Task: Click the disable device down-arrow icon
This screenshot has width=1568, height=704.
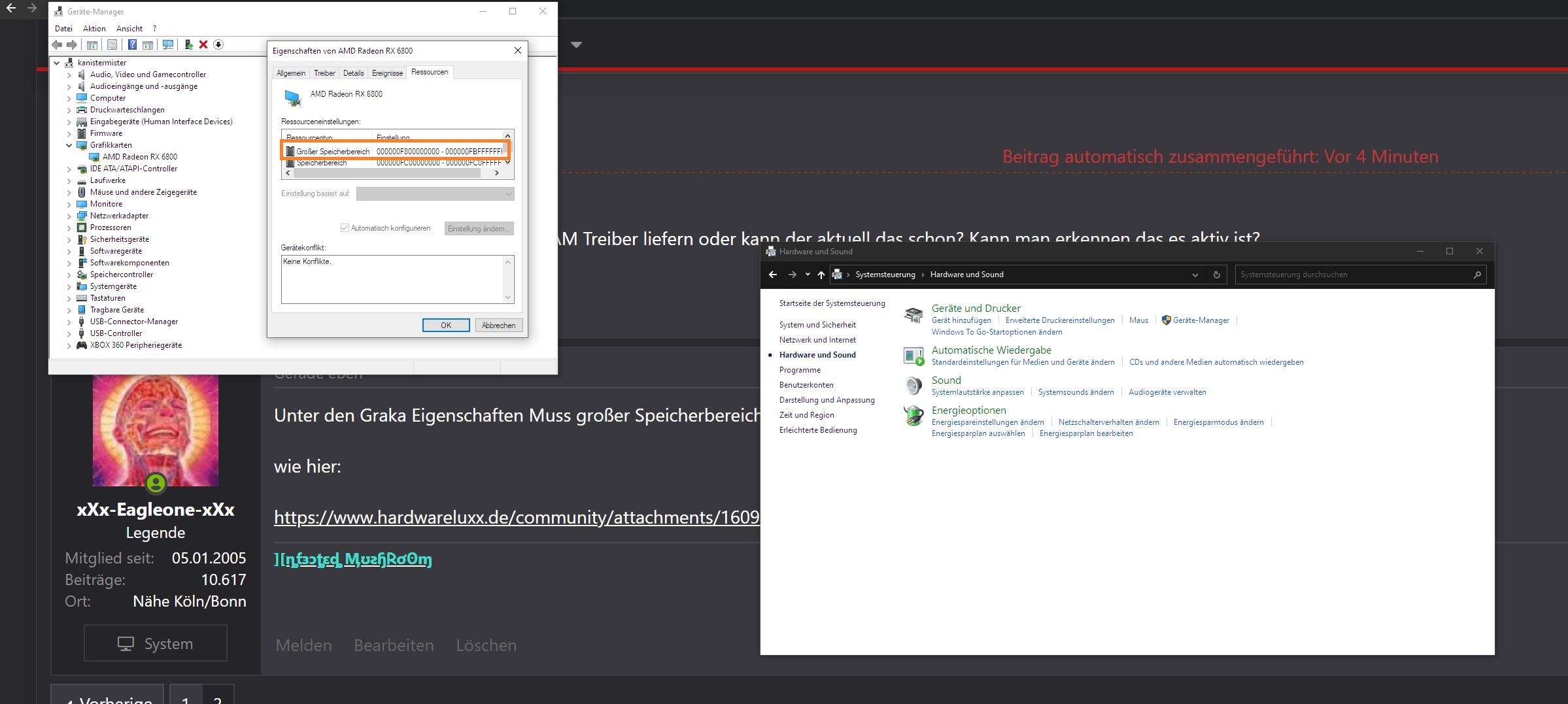Action: tap(218, 44)
